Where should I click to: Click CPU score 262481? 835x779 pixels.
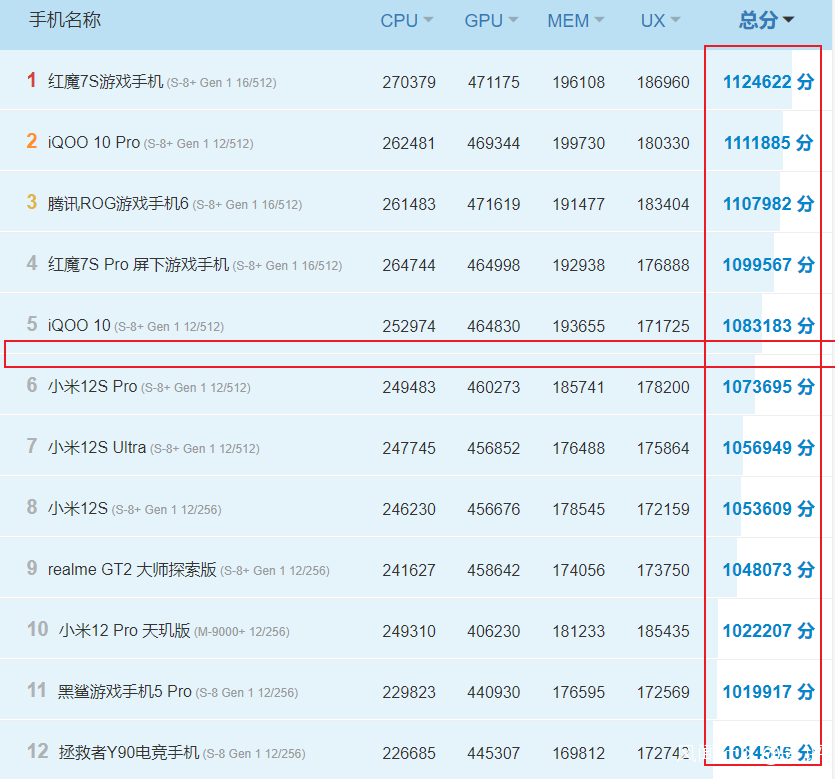tap(408, 143)
